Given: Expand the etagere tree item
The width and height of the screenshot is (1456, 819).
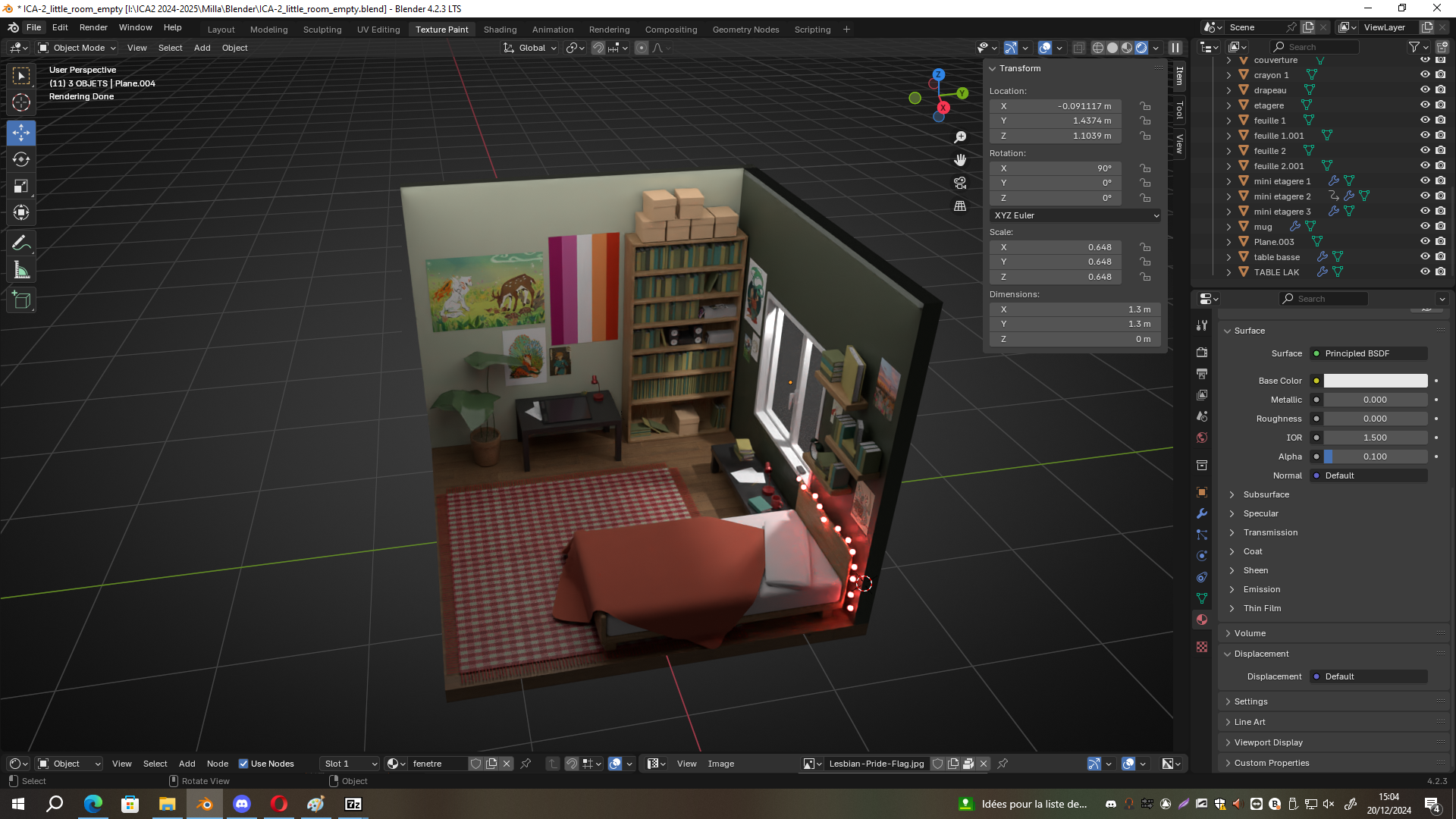Looking at the screenshot, I should tap(1228, 105).
